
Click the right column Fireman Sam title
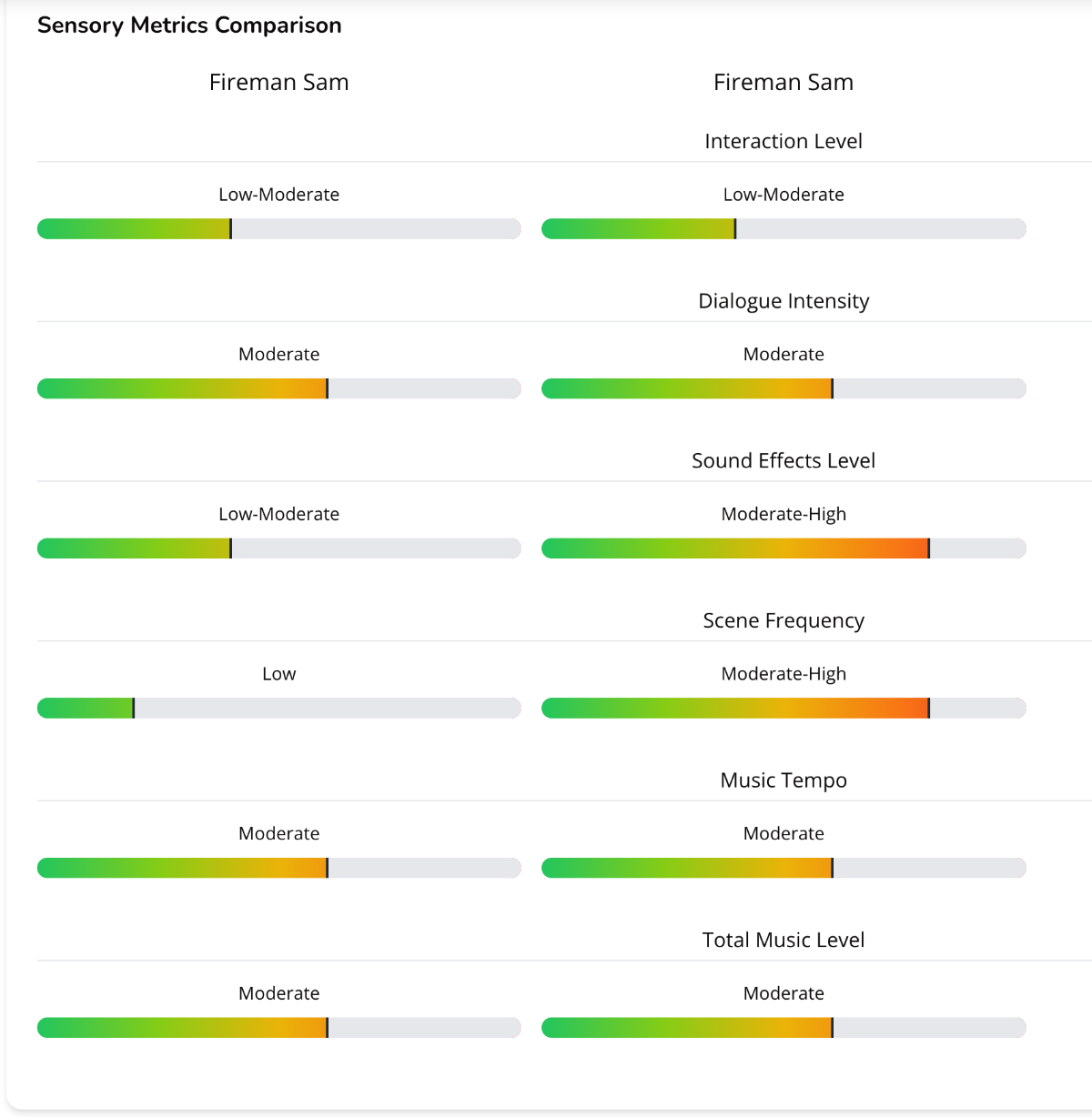pos(784,83)
